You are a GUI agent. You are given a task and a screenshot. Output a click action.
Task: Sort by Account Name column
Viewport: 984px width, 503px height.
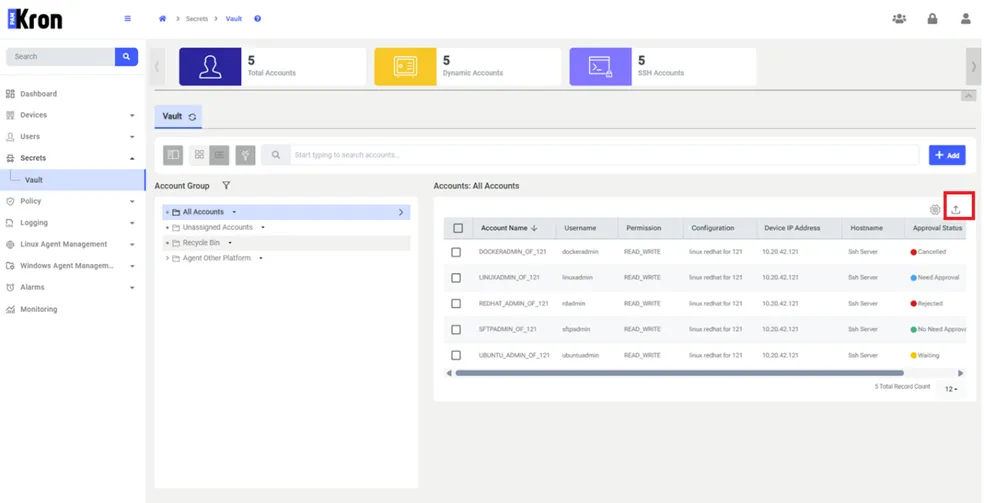[x=509, y=228]
